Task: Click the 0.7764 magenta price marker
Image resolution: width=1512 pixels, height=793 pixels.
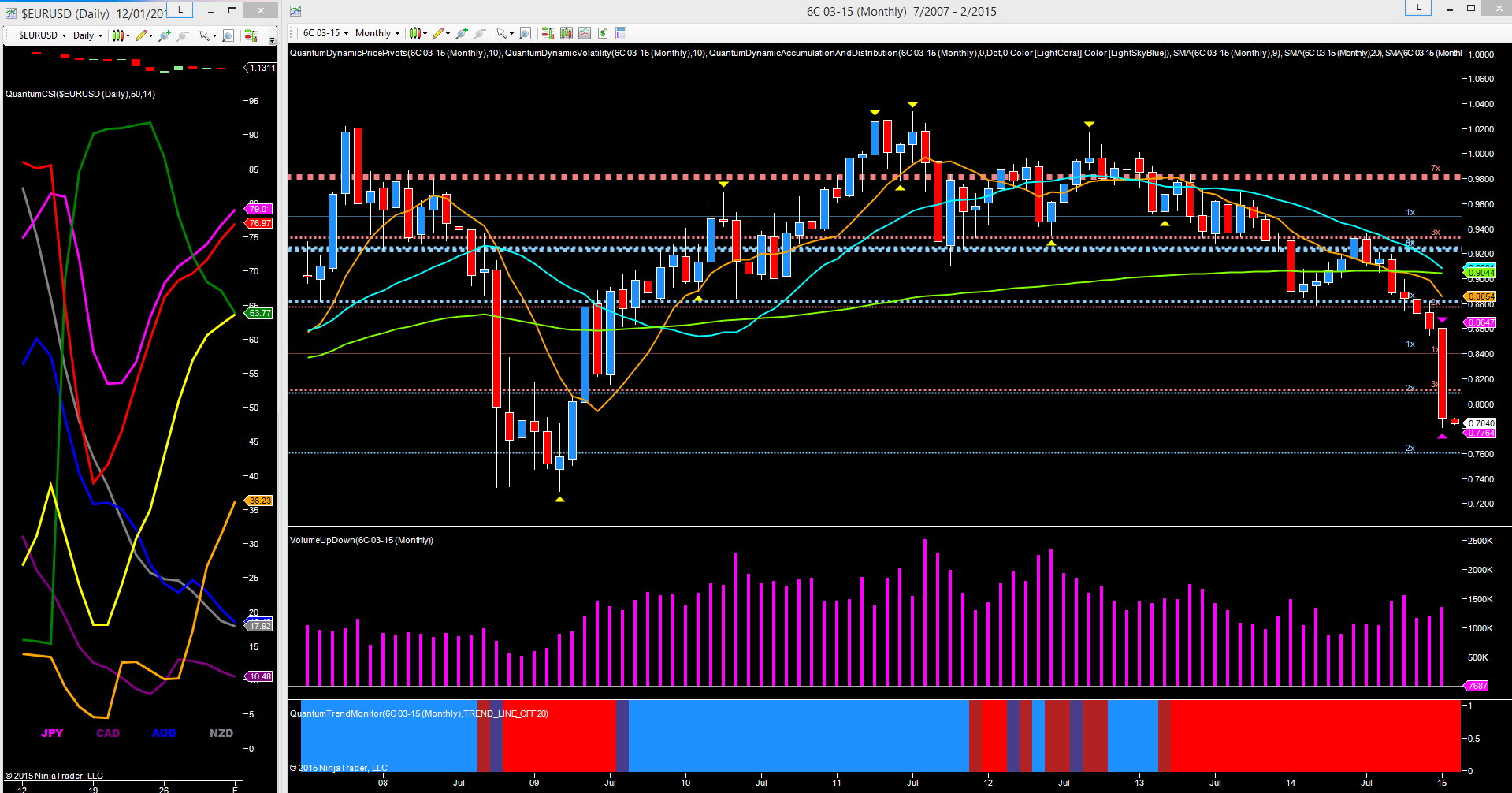Action: point(1480,433)
